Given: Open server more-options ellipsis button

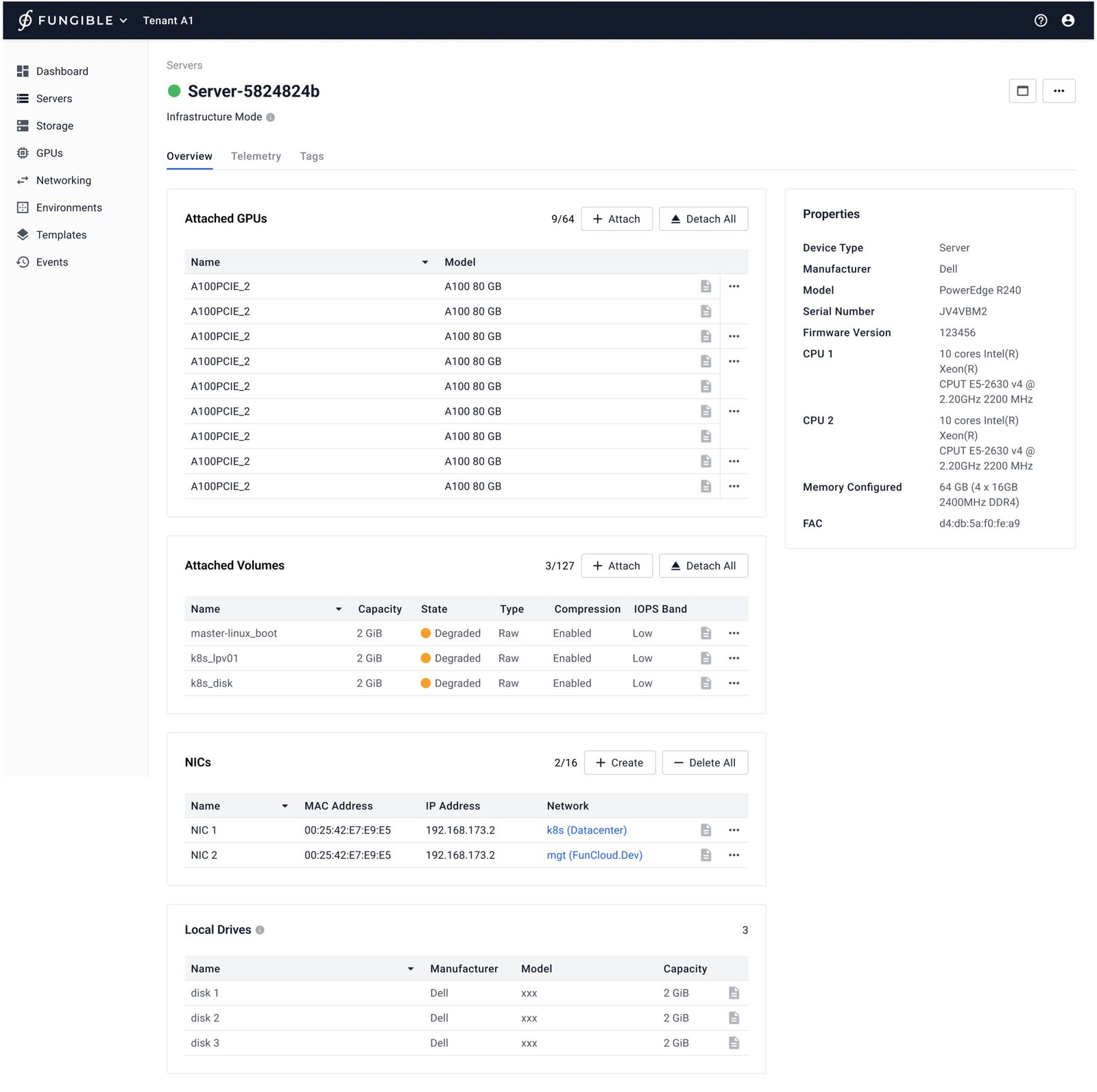Looking at the screenshot, I should pyautogui.click(x=1059, y=91).
